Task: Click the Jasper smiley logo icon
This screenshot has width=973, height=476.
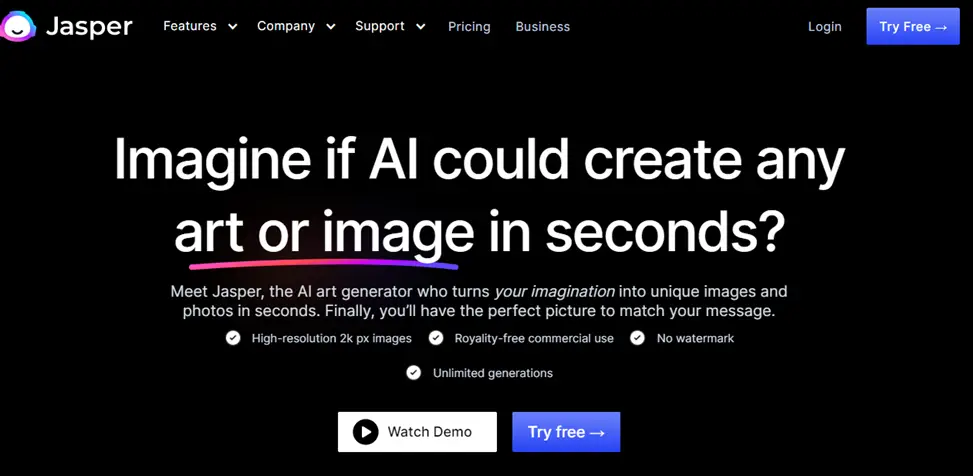Action: (x=18, y=27)
